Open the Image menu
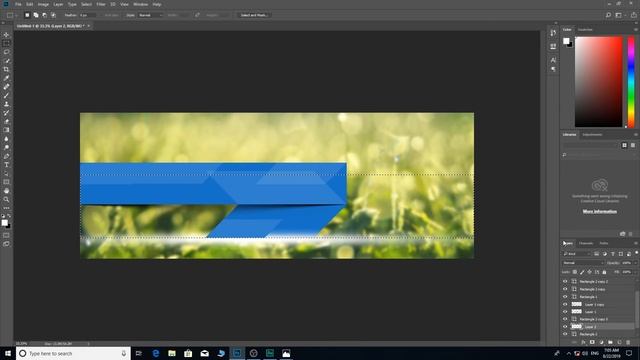Viewport: 640px width, 360px height. 43,4
